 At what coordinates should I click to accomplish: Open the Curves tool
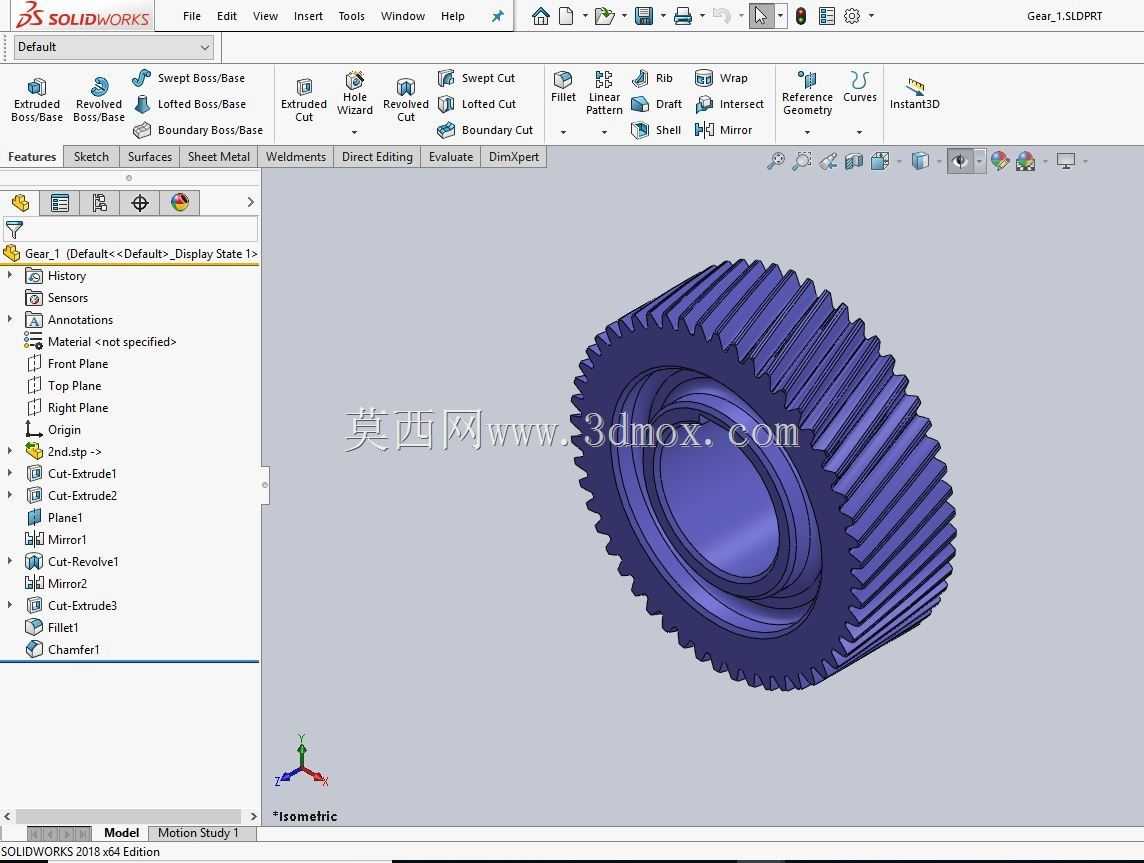[x=859, y=87]
